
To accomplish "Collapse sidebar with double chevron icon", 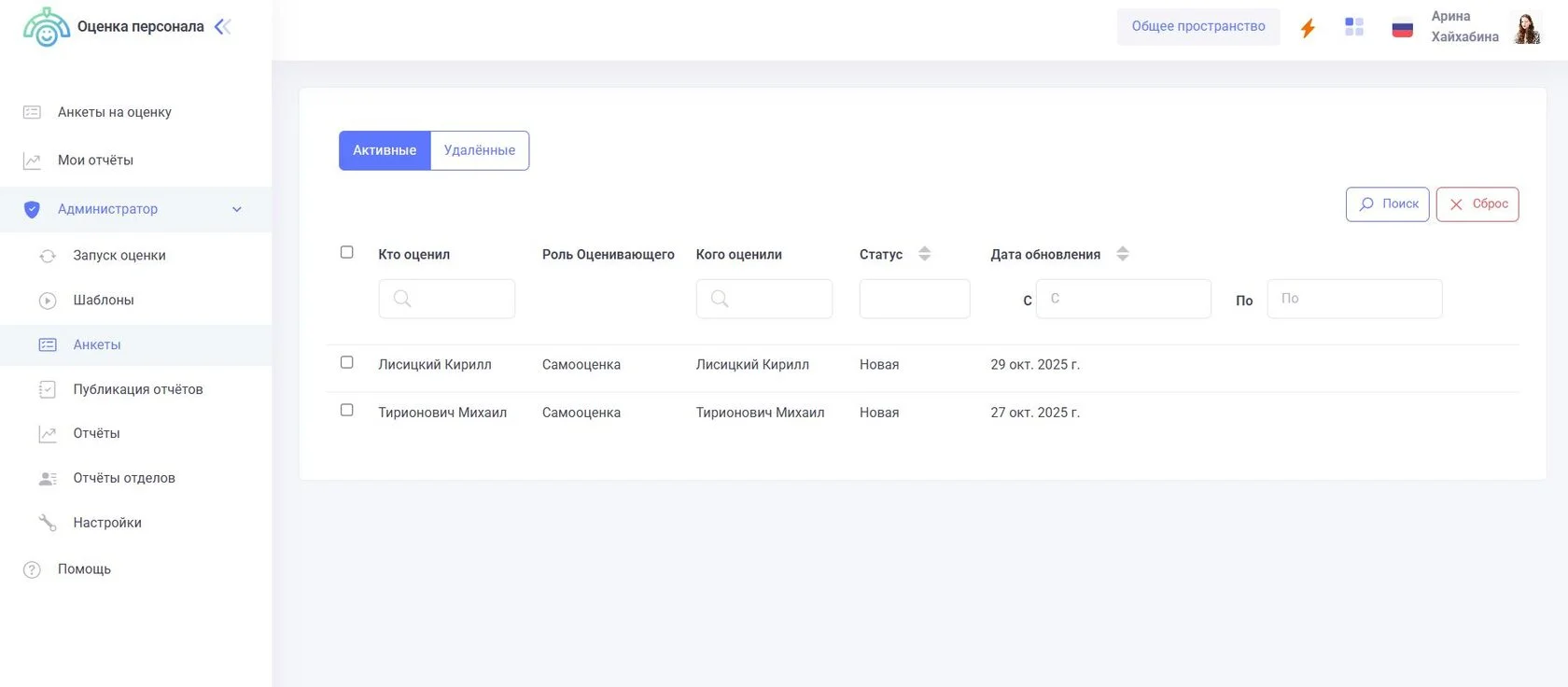I will 222,27.
